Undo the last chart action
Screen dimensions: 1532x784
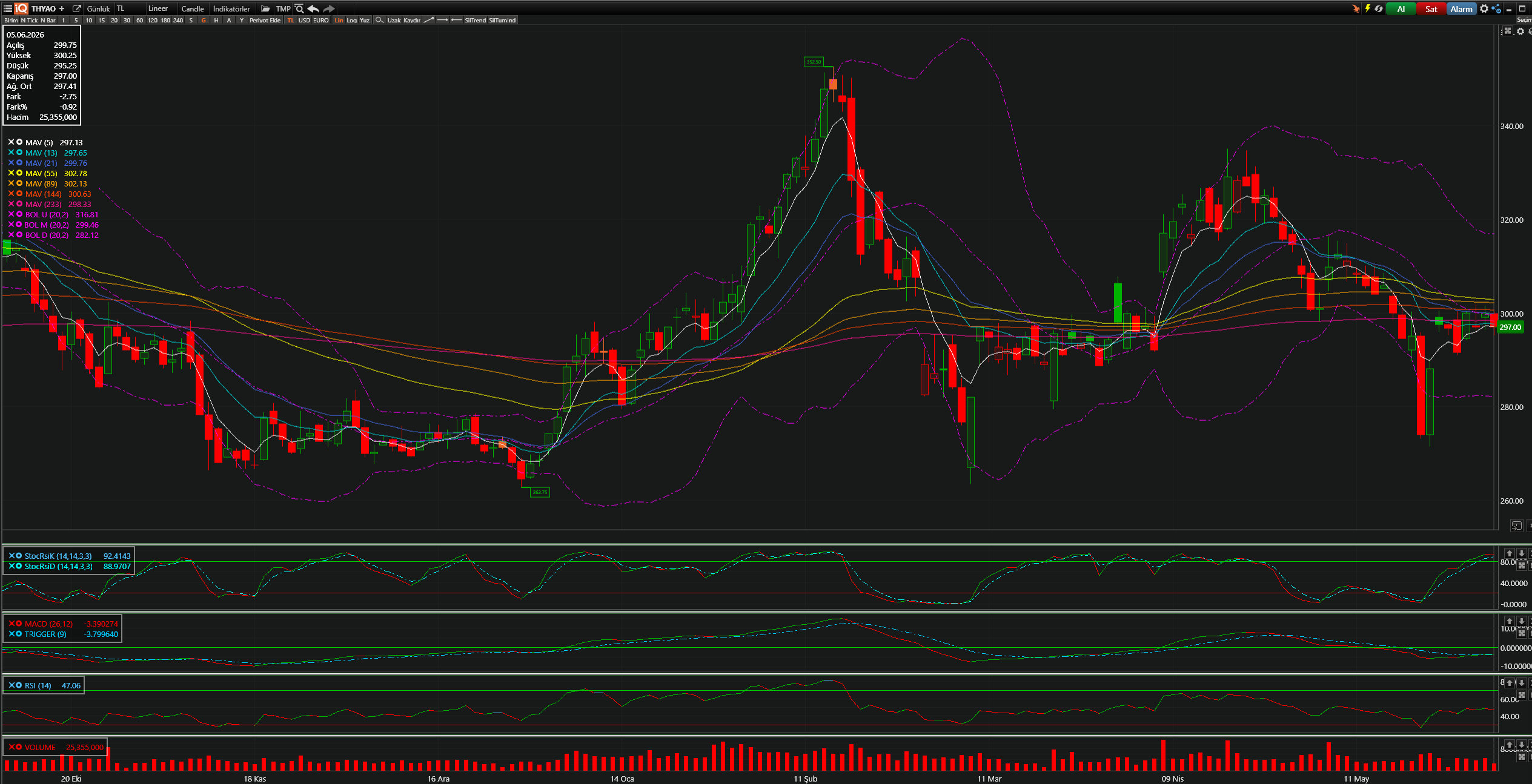[313, 8]
